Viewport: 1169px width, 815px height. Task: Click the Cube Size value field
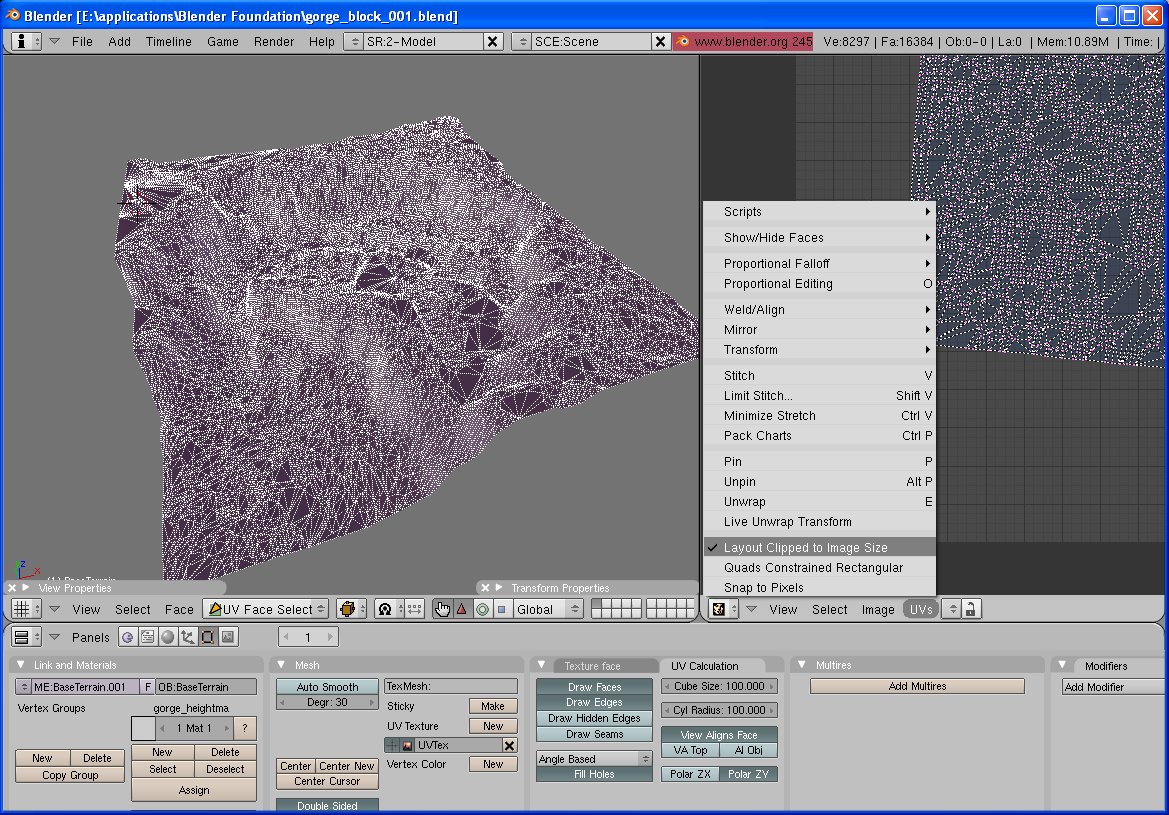719,687
